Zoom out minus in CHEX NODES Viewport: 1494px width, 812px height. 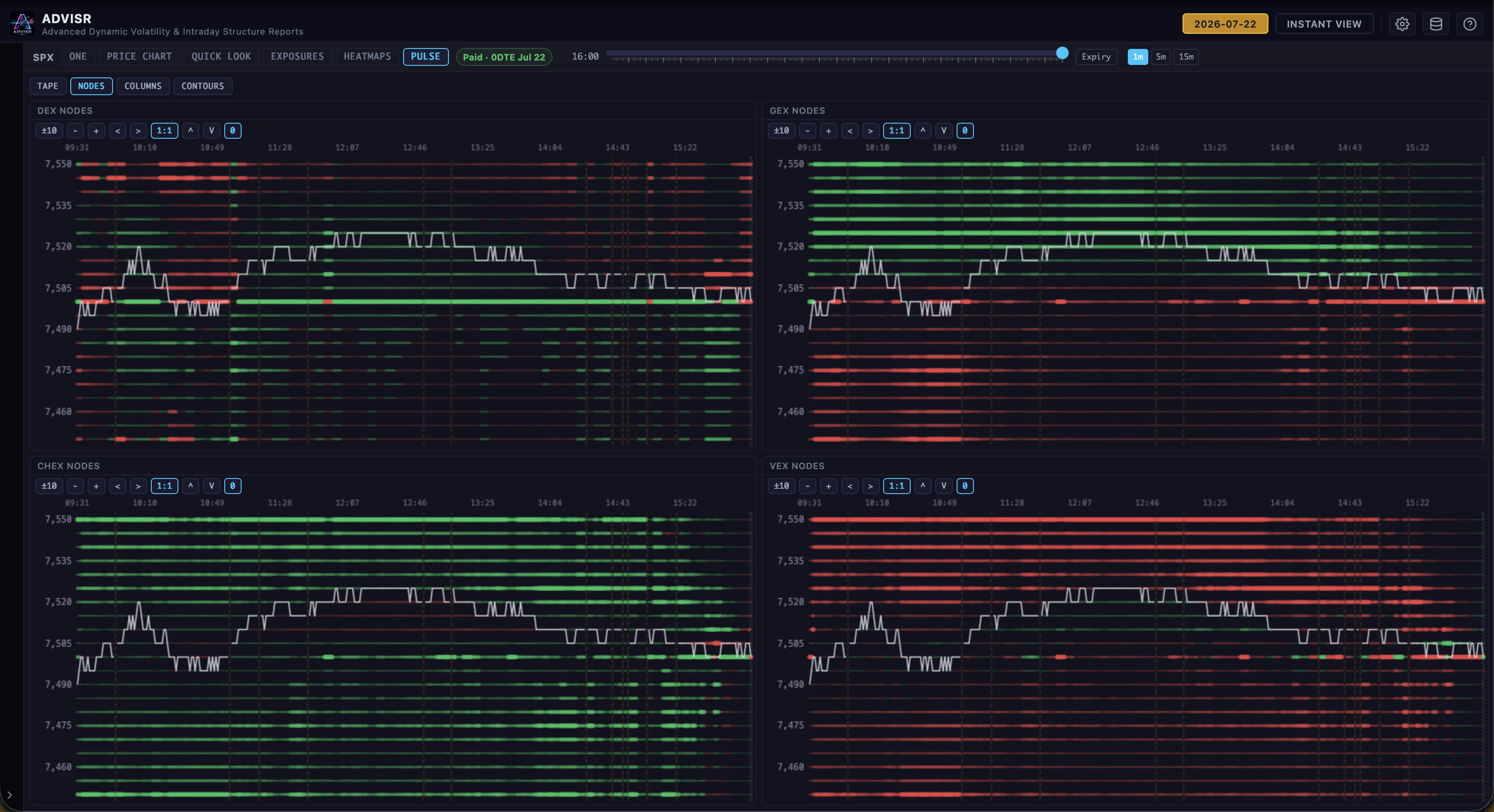[x=75, y=486]
